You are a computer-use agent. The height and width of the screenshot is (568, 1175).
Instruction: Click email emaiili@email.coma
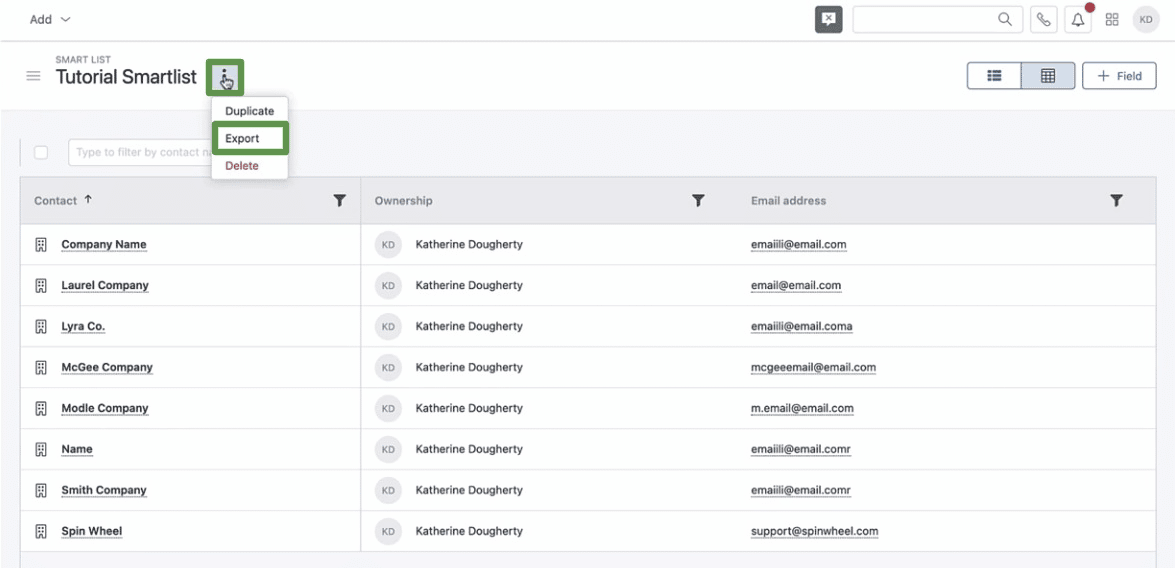point(802,327)
